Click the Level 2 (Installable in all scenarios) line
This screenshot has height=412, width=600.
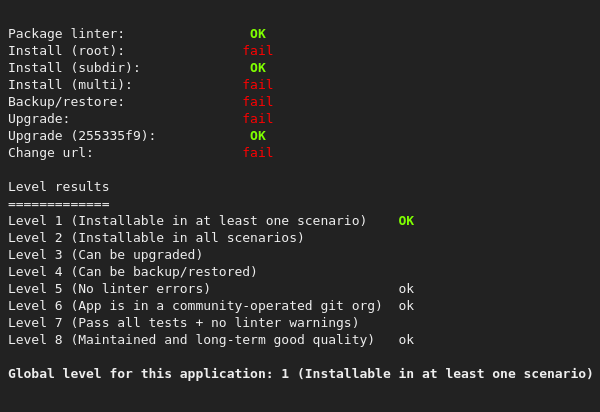click(156, 238)
